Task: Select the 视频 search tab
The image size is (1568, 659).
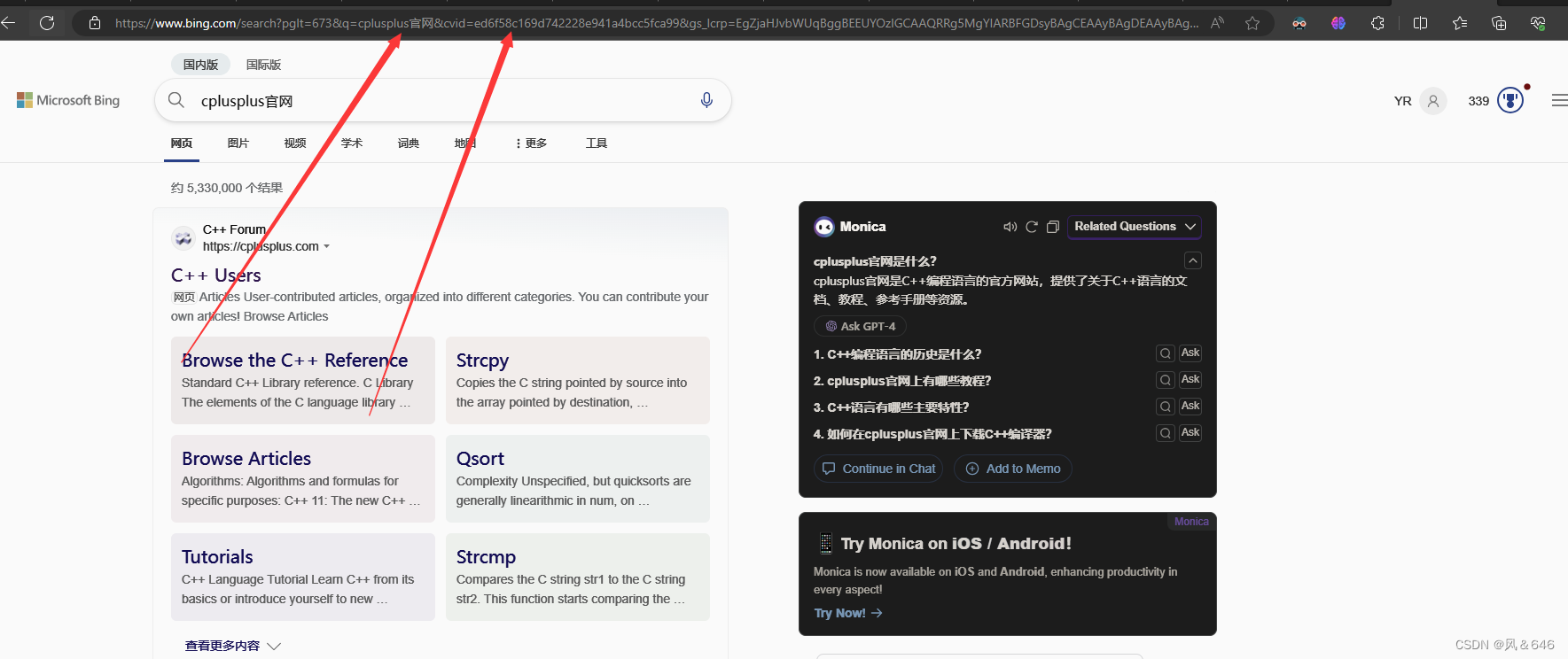Action: (295, 143)
